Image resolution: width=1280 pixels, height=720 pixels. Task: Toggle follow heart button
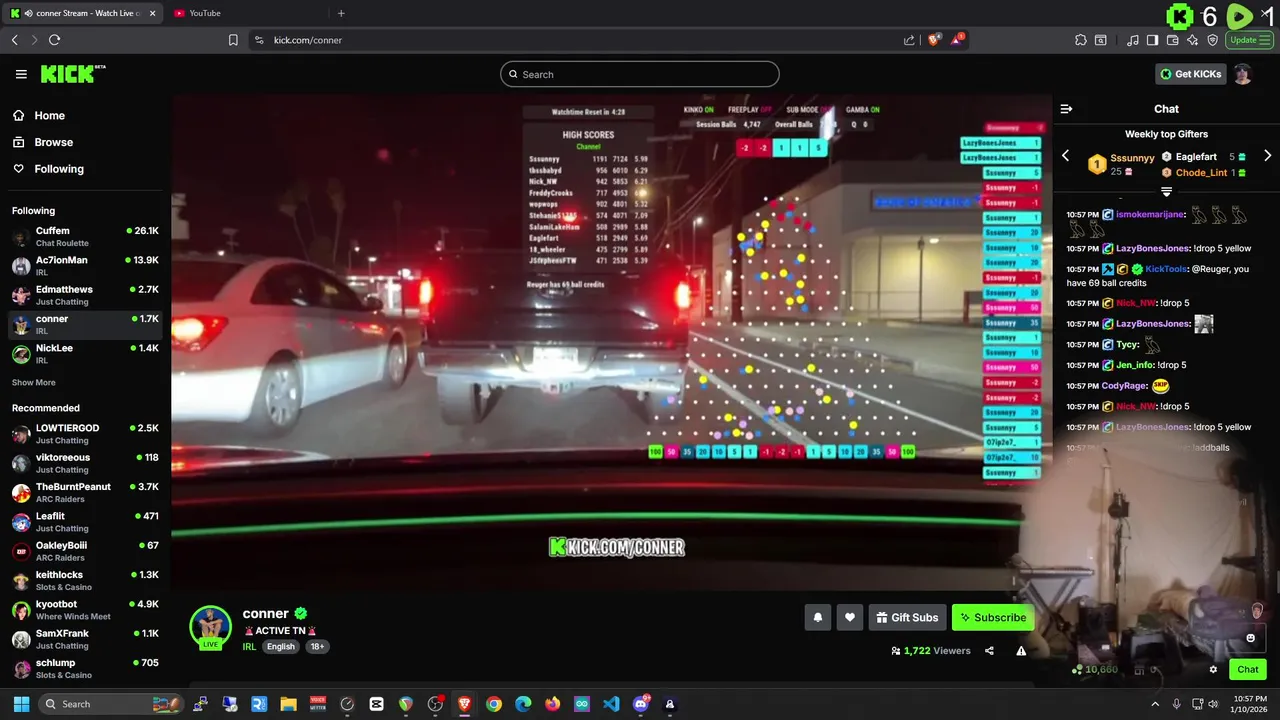[x=849, y=618]
